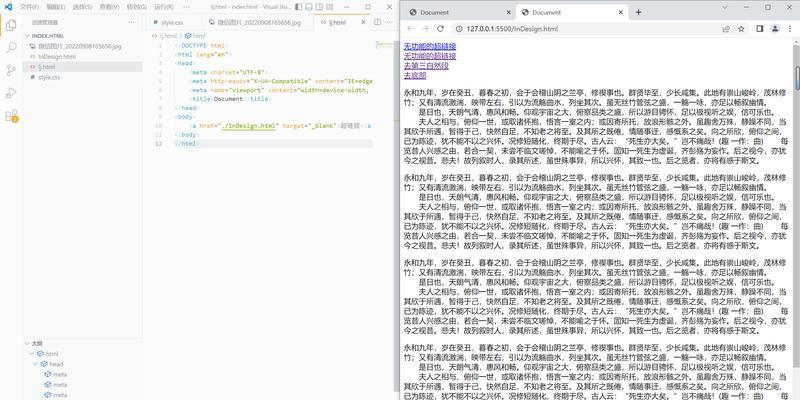Go forward in Chrome
Viewport: 800px width, 400px height.
tap(426, 29)
